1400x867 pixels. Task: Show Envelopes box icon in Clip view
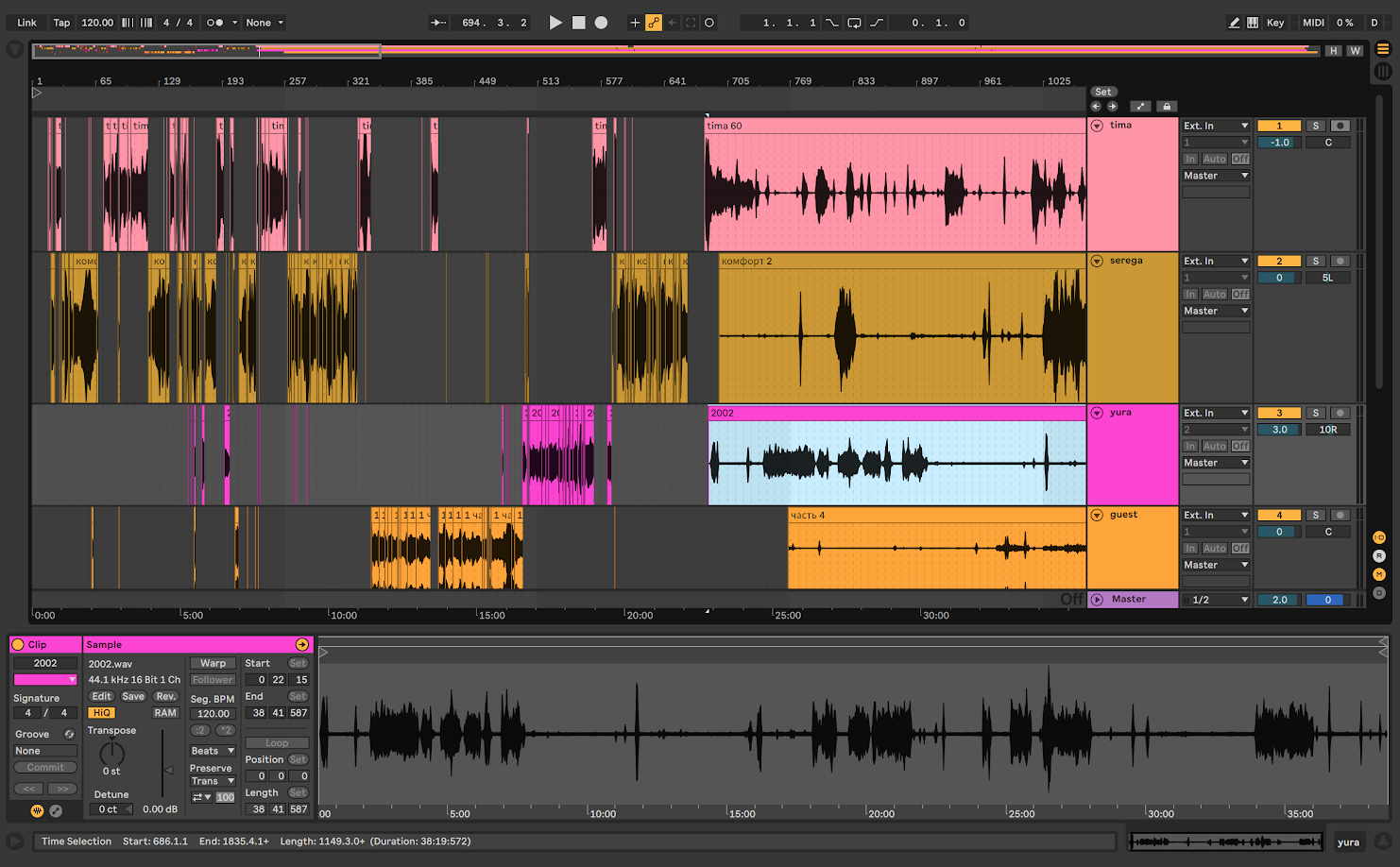56,810
